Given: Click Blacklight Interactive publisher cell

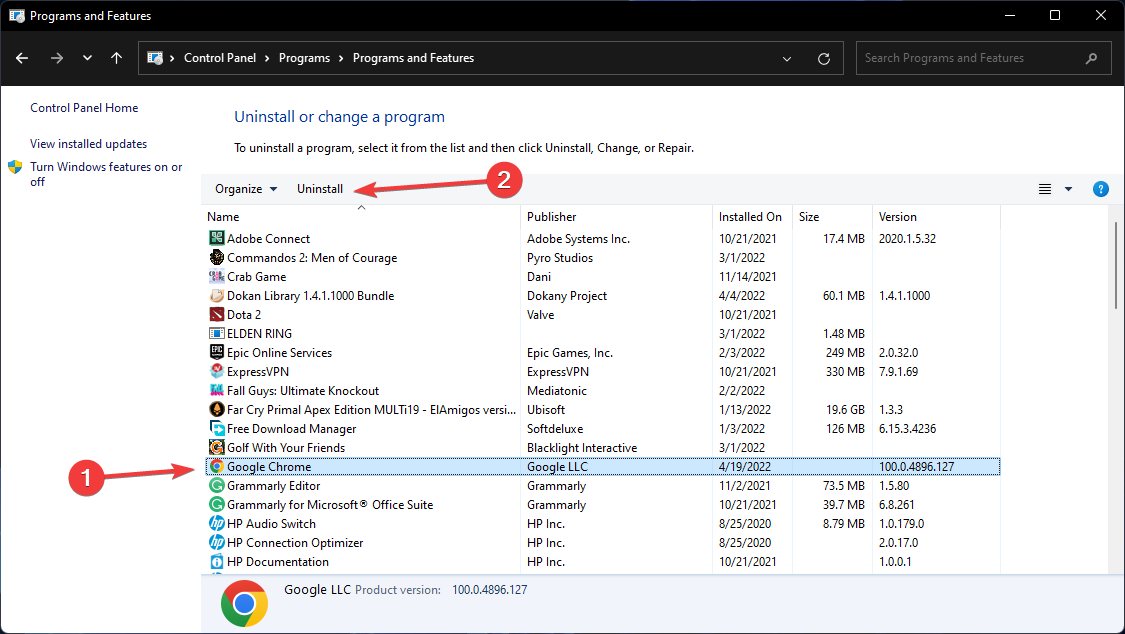Looking at the screenshot, I should coord(582,448).
